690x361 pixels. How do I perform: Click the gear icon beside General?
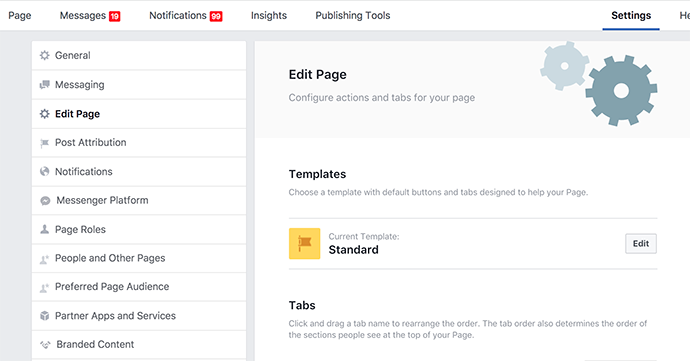tap(44, 55)
